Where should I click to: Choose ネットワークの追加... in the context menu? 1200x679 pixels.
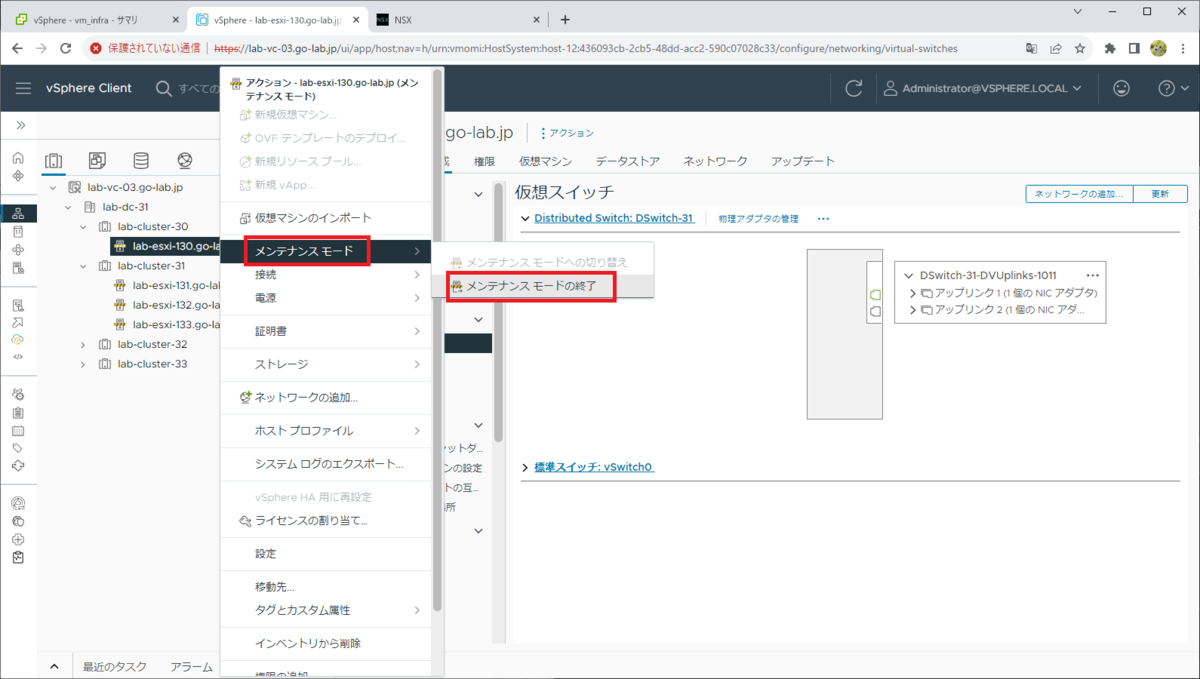[327, 397]
